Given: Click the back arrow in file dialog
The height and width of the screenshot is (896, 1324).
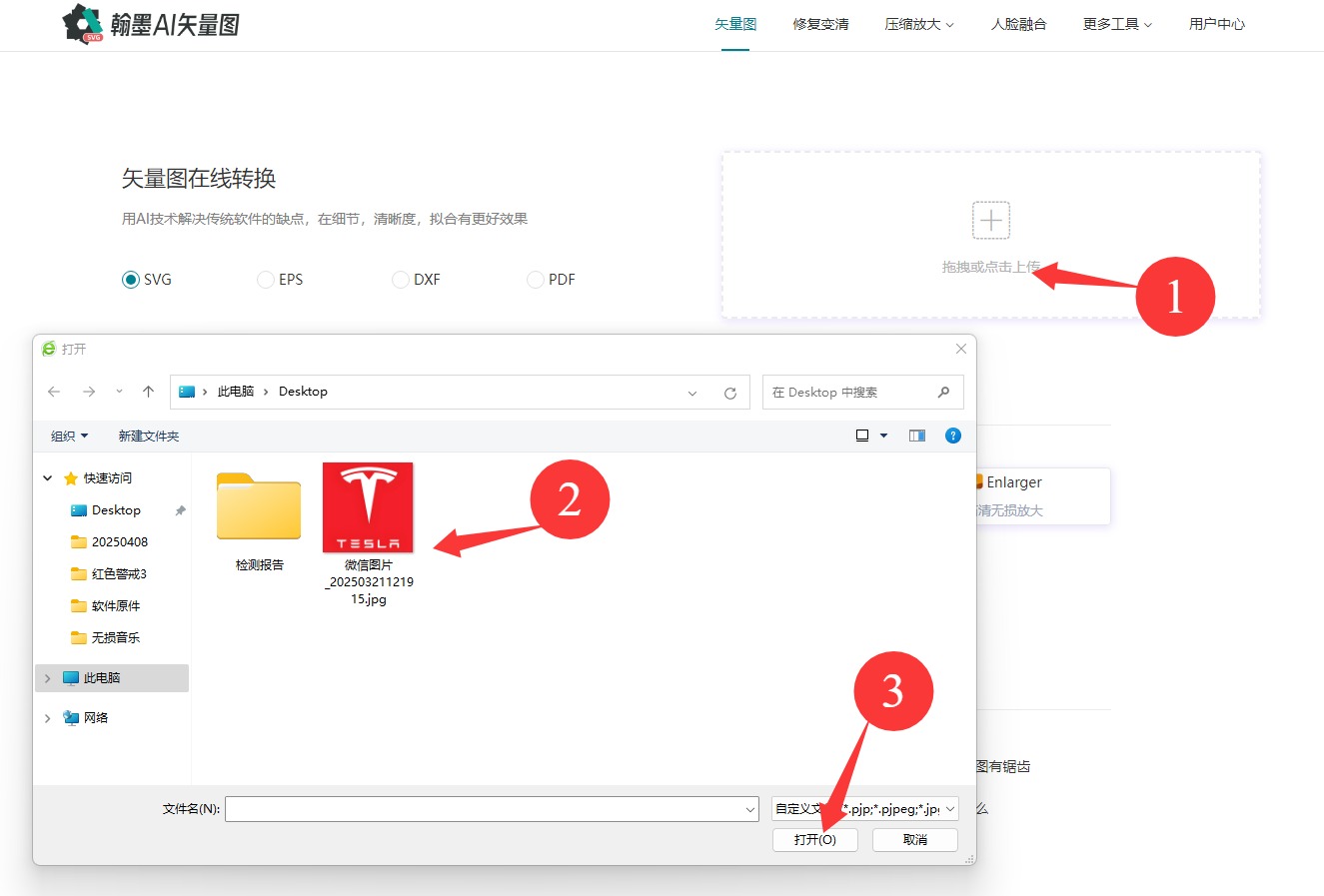Looking at the screenshot, I should [54, 392].
